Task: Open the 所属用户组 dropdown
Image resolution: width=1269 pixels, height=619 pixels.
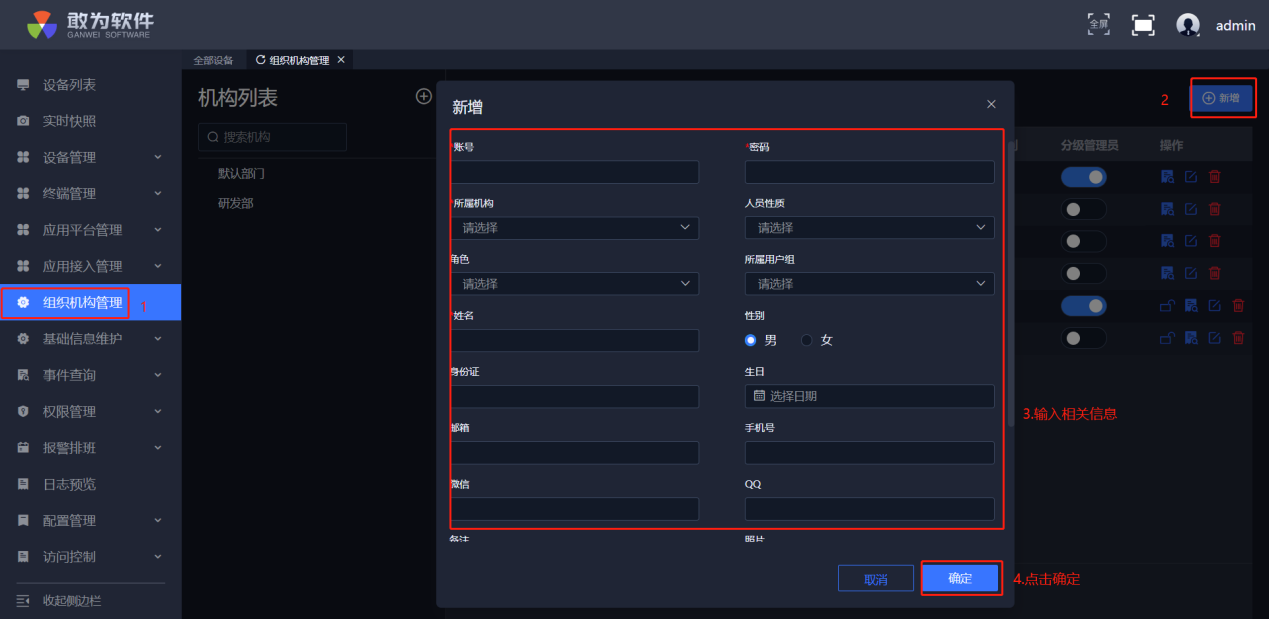Action: point(870,284)
